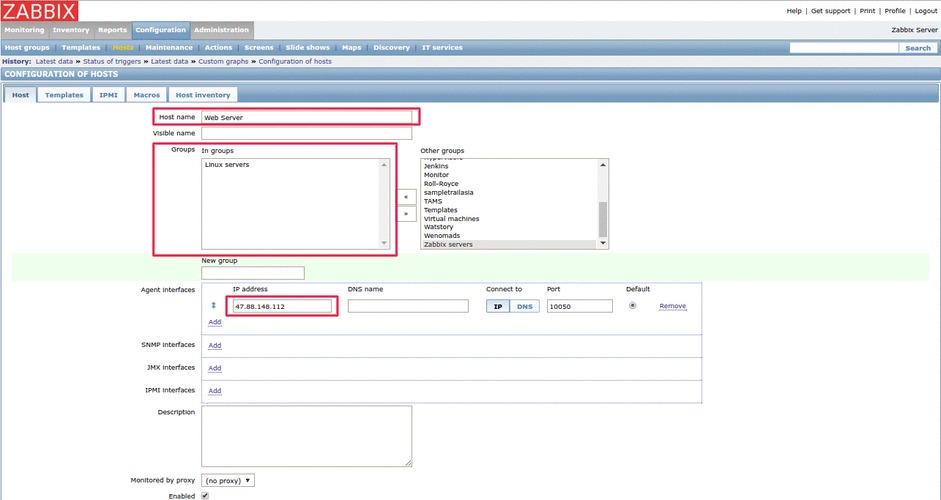
Task: Open the Inventory menu
Action: coord(71,30)
